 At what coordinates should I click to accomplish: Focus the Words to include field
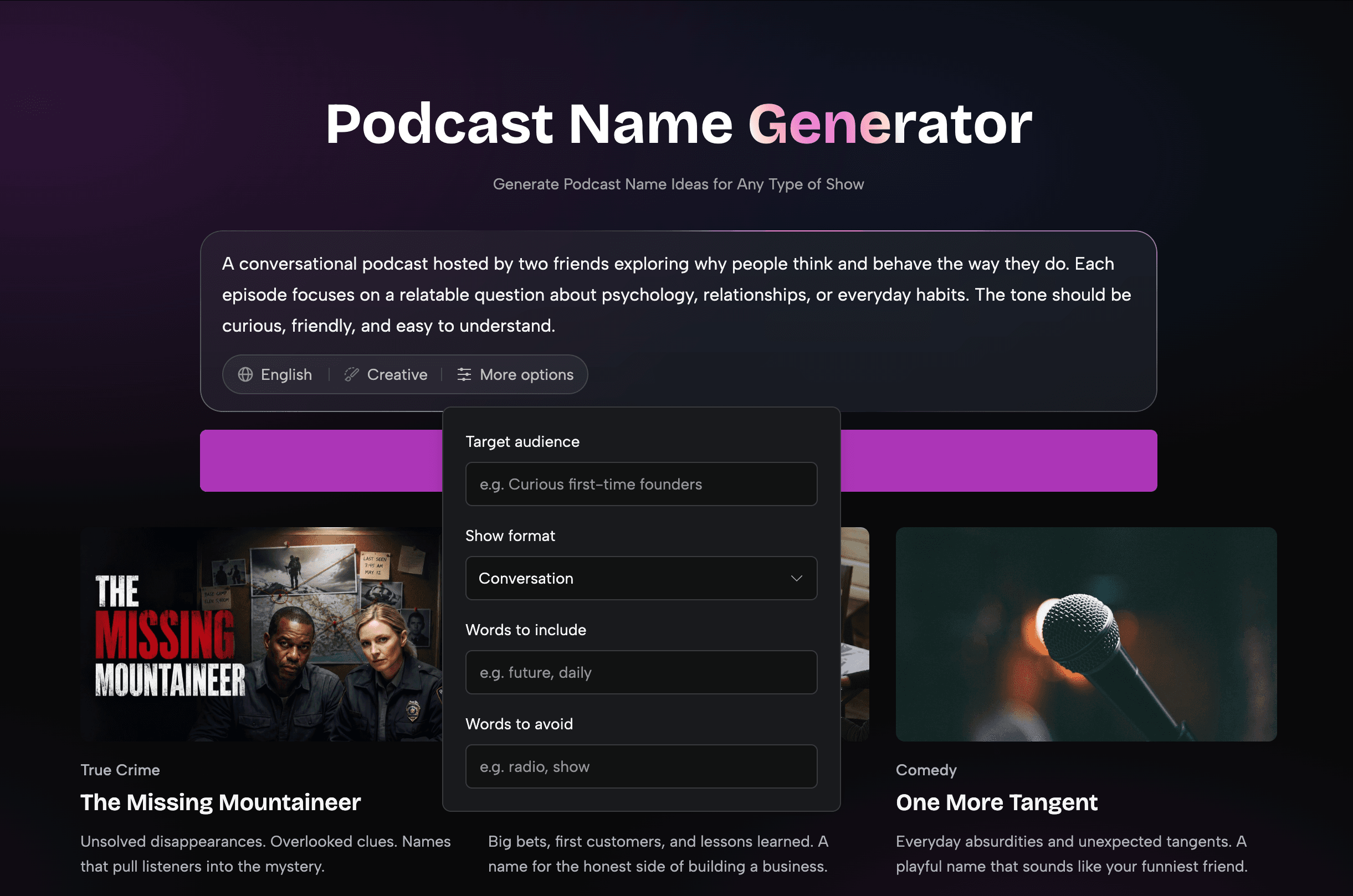642,673
